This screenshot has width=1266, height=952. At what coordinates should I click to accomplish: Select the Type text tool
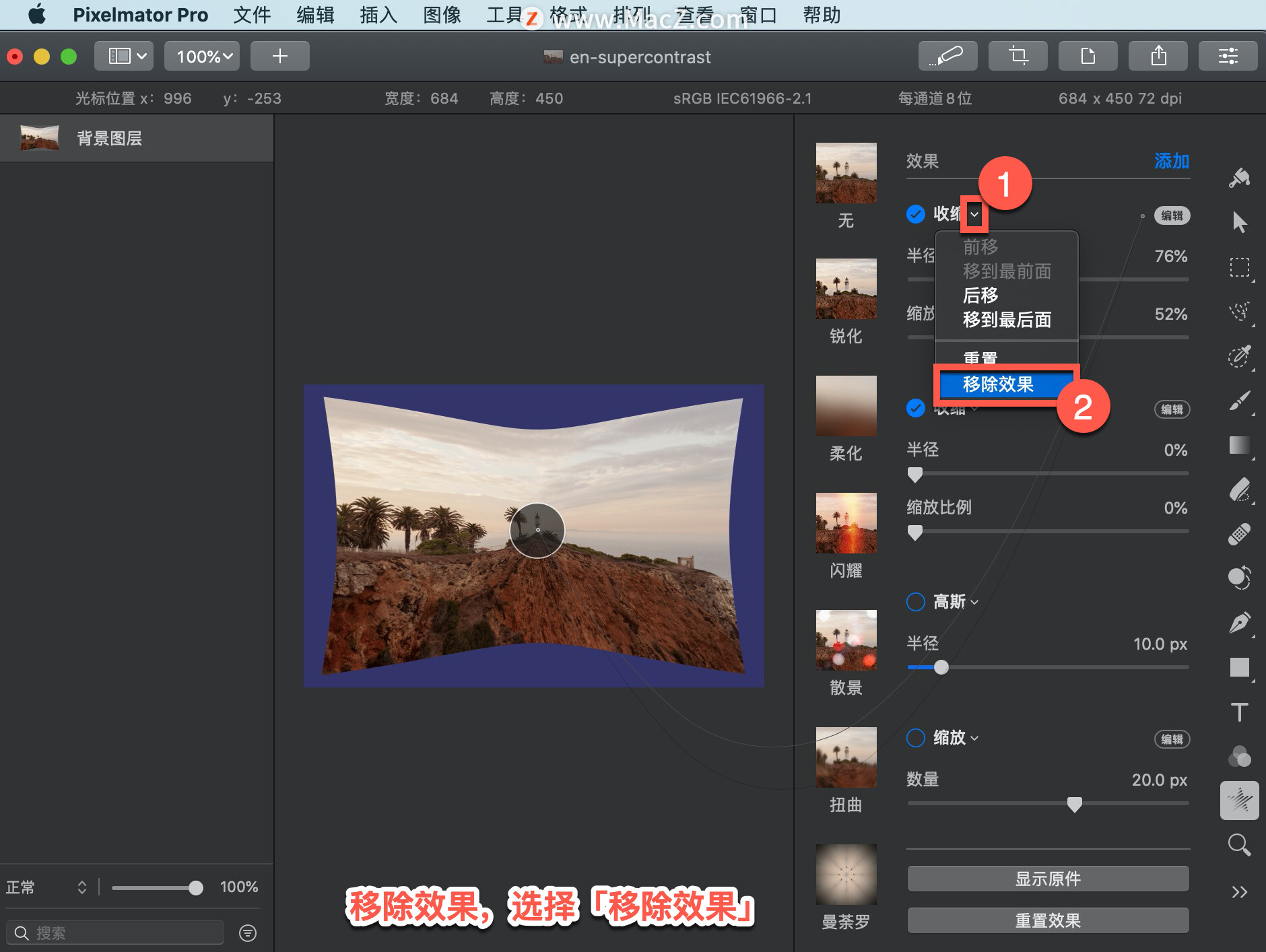pyautogui.click(x=1239, y=712)
